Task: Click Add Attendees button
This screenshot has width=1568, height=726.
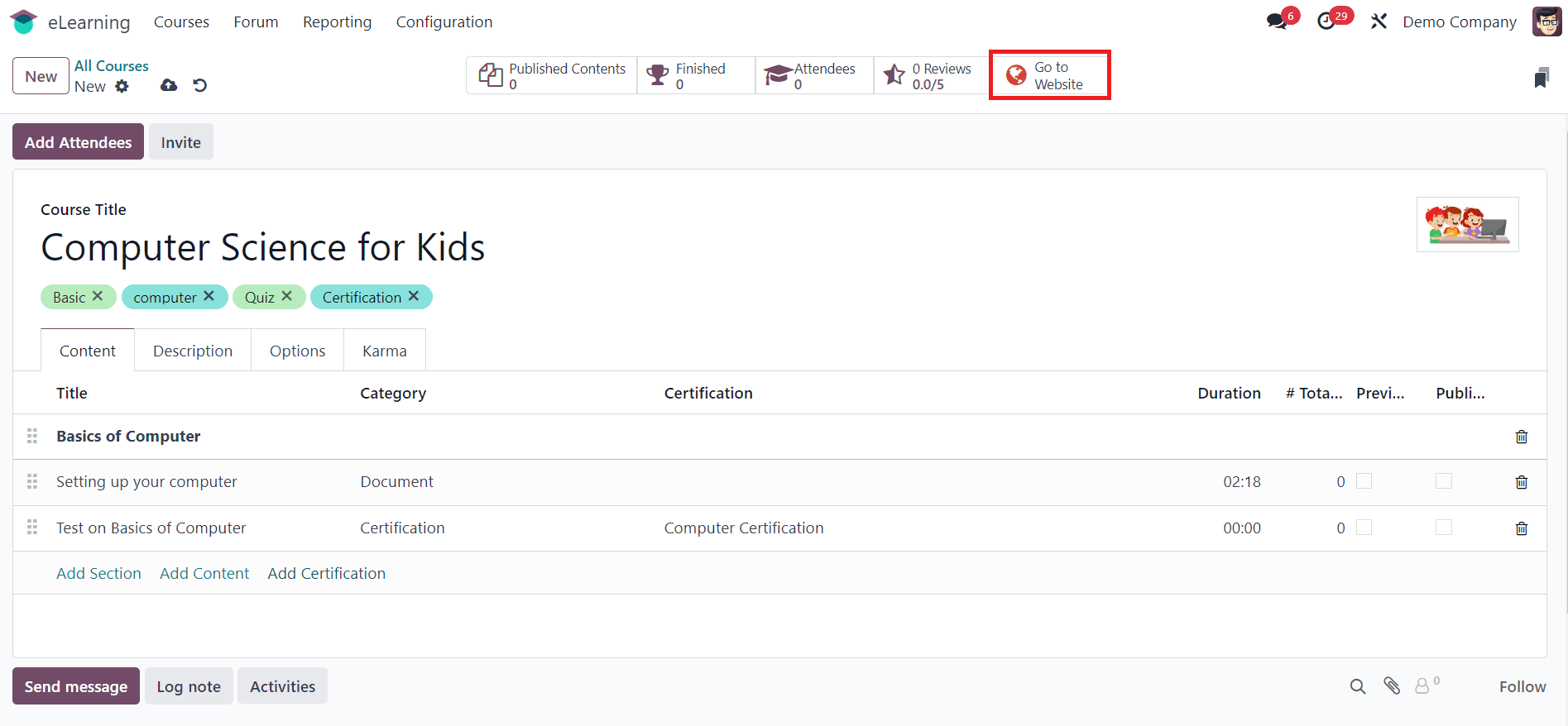Action: tap(78, 142)
